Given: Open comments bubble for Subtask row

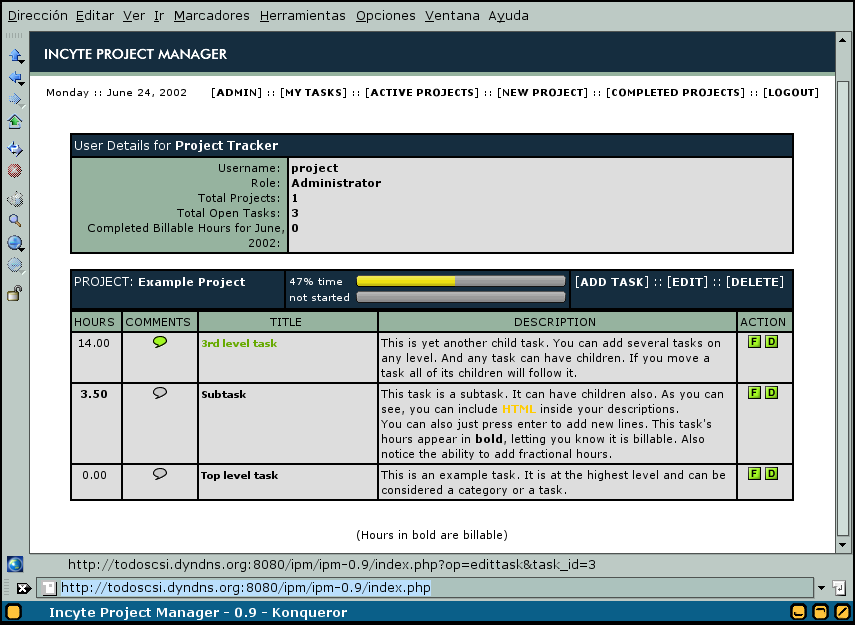Looking at the screenshot, I should pyautogui.click(x=160, y=393).
